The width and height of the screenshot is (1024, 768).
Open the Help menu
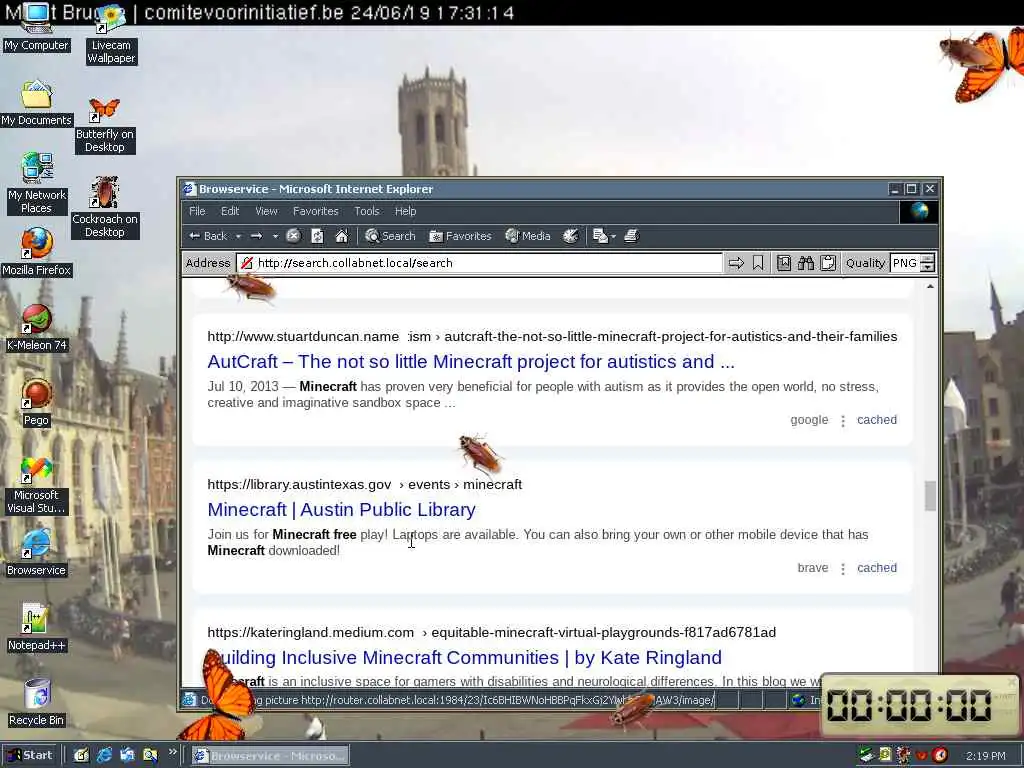[x=405, y=211]
